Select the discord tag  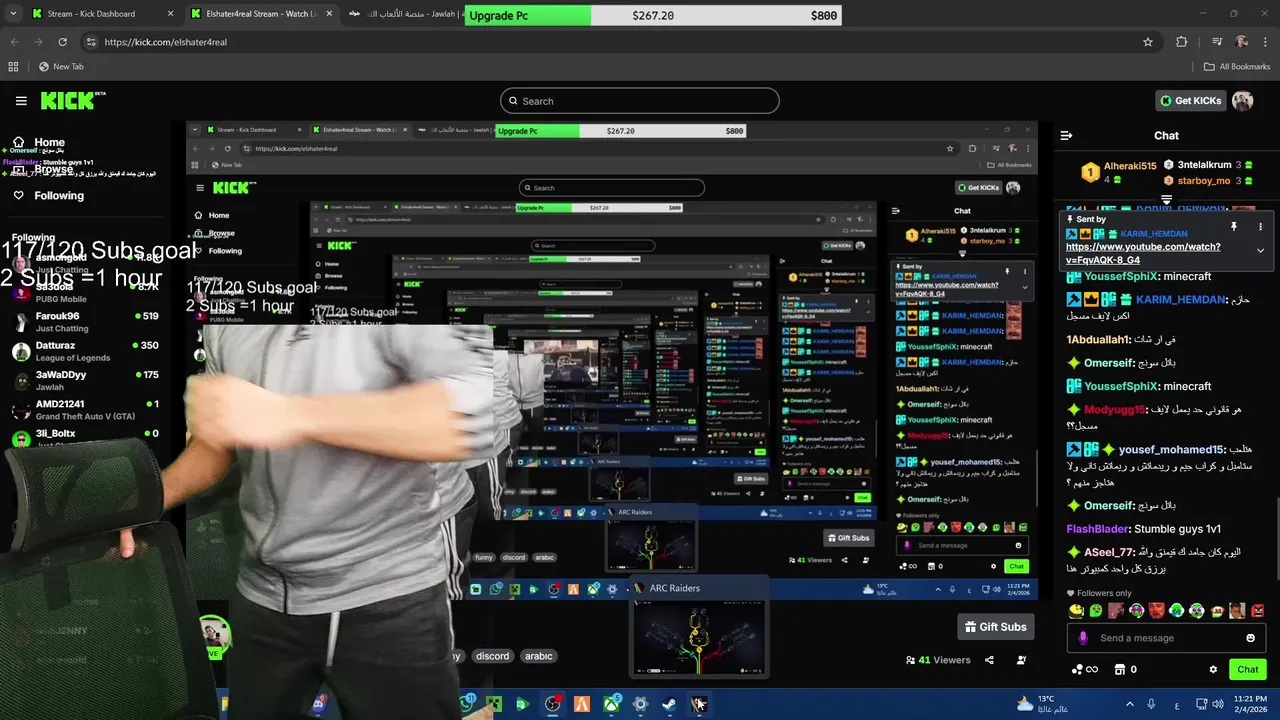coord(492,656)
